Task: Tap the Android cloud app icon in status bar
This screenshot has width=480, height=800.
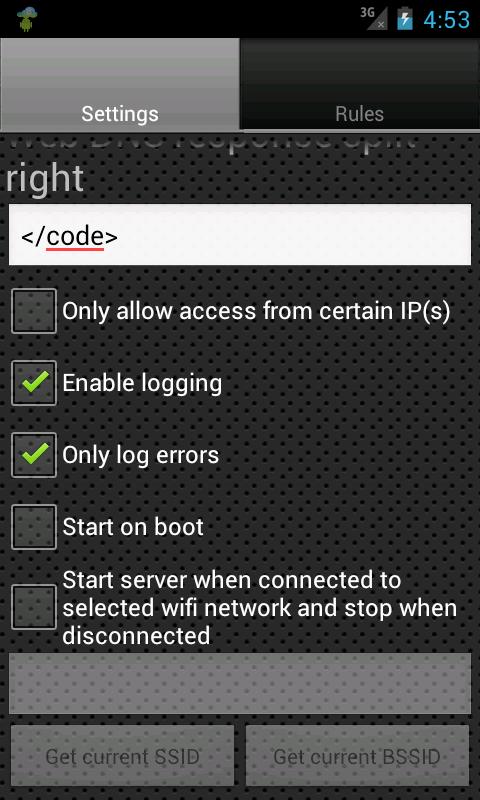Action: 27,19
